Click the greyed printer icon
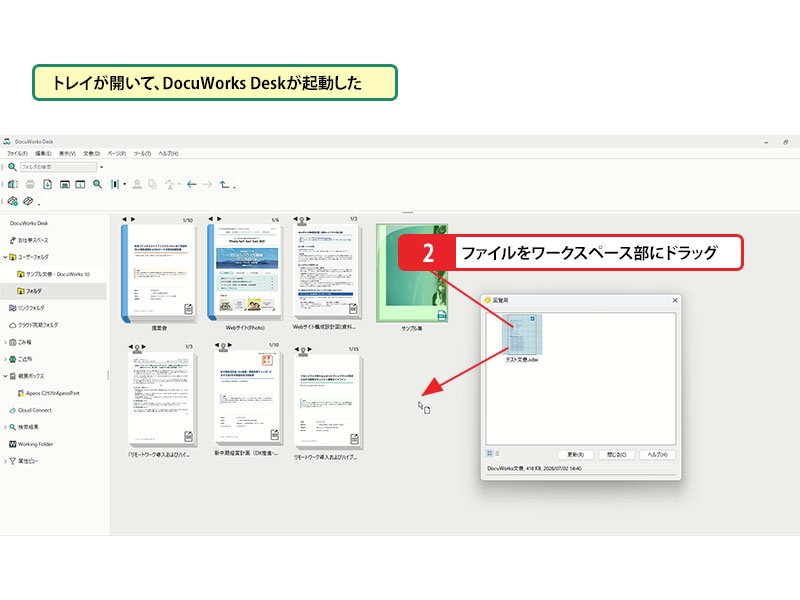Viewport: 800px width, 600px height. pyautogui.click(x=30, y=184)
